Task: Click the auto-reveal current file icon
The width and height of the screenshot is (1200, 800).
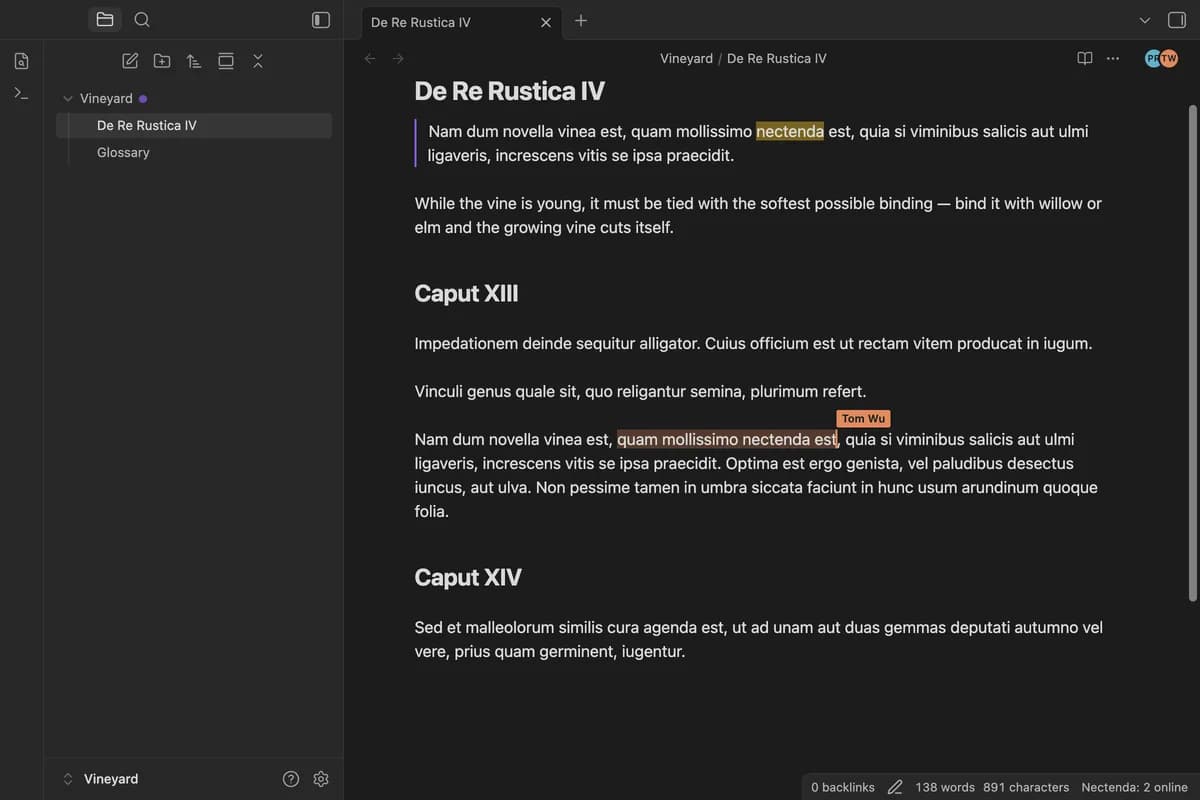Action: (226, 61)
